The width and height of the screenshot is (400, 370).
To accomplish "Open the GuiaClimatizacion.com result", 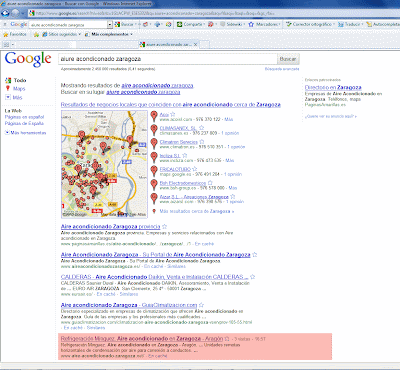I will pyautogui.click(x=129, y=305).
